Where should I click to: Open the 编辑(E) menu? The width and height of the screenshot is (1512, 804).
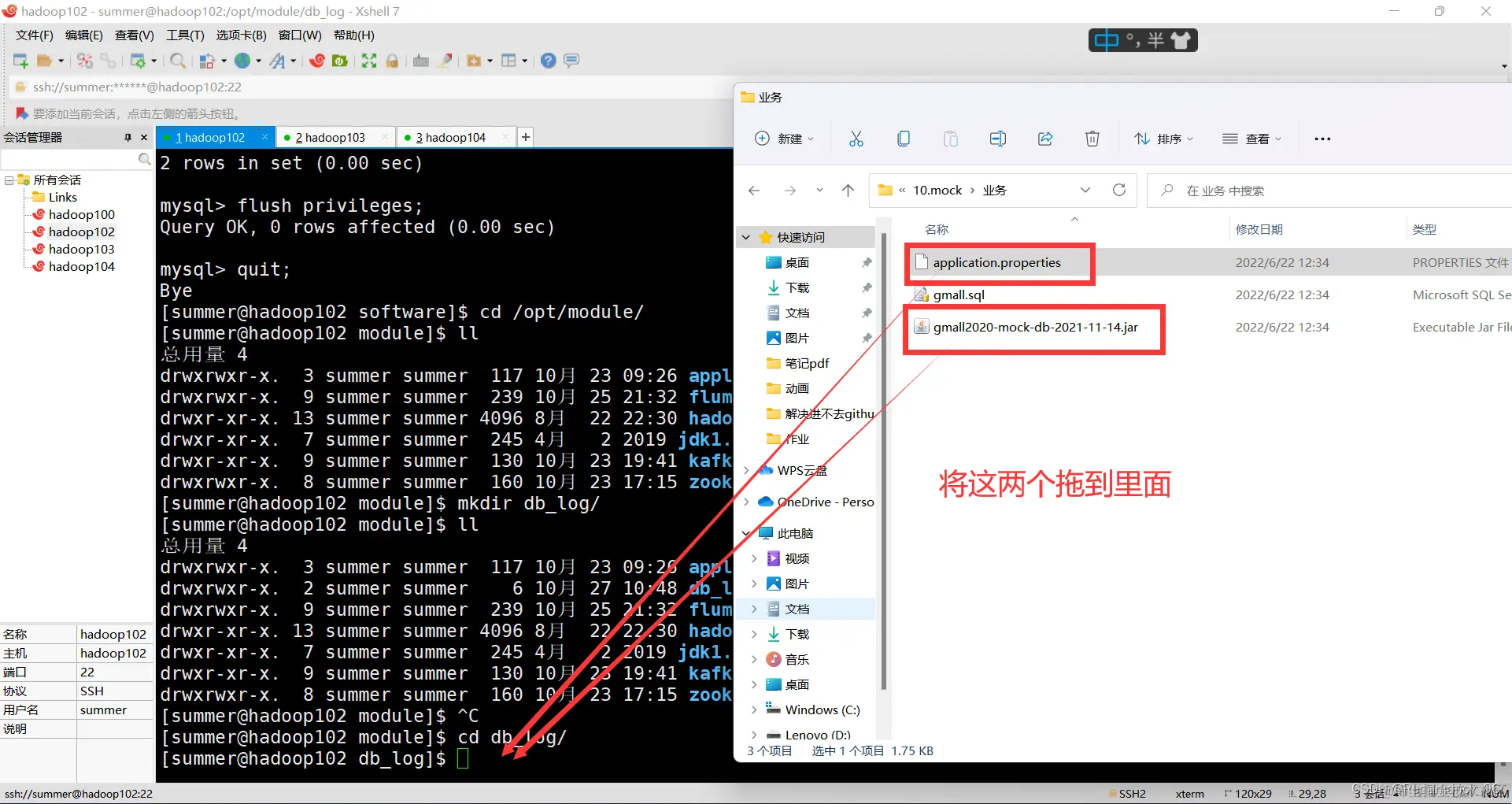(x=84, y=35)
